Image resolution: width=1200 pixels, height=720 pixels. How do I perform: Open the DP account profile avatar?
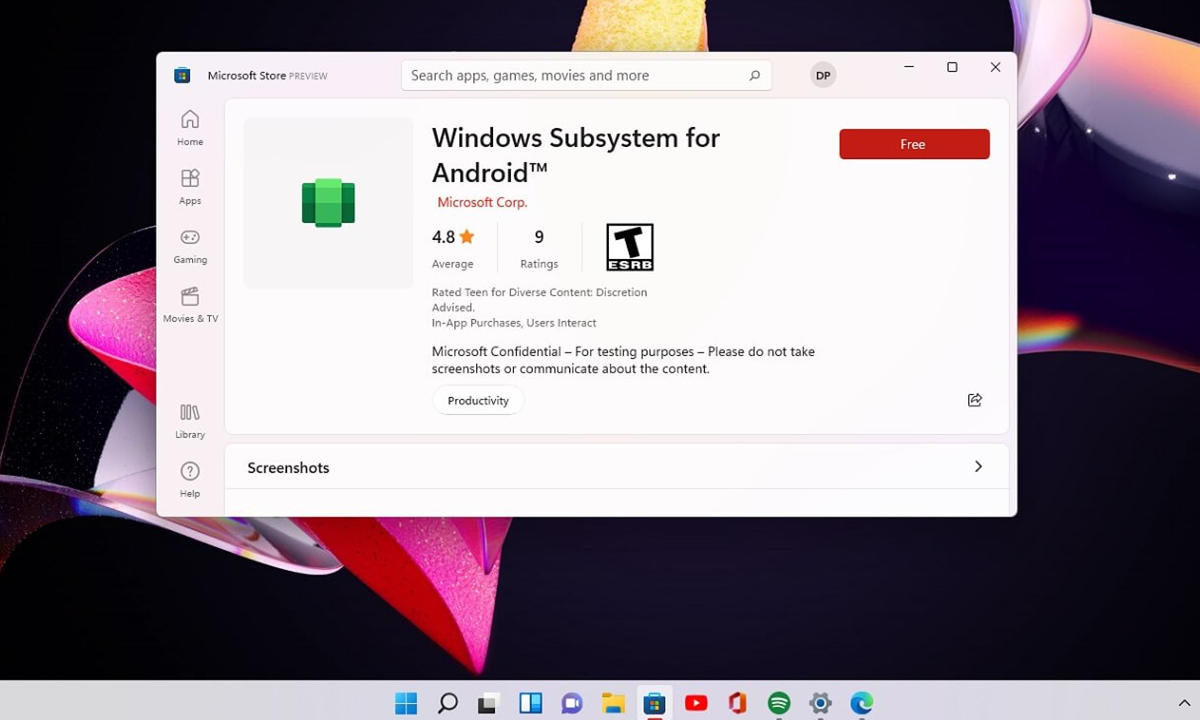pos(822,75)
